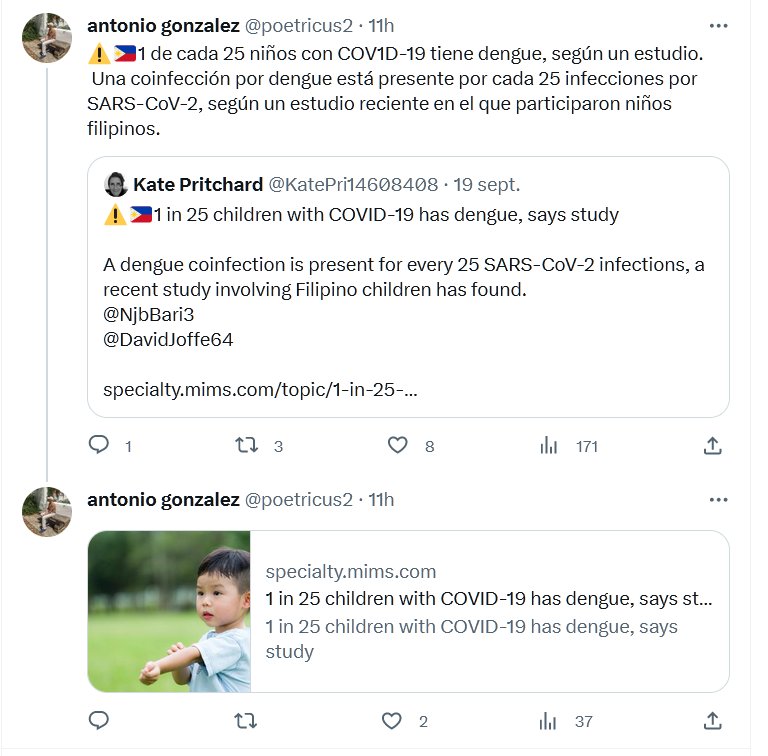The height and width of the screenshot is (756, 768).
Task: Open more options menu on first tweet
Action: 718,25
